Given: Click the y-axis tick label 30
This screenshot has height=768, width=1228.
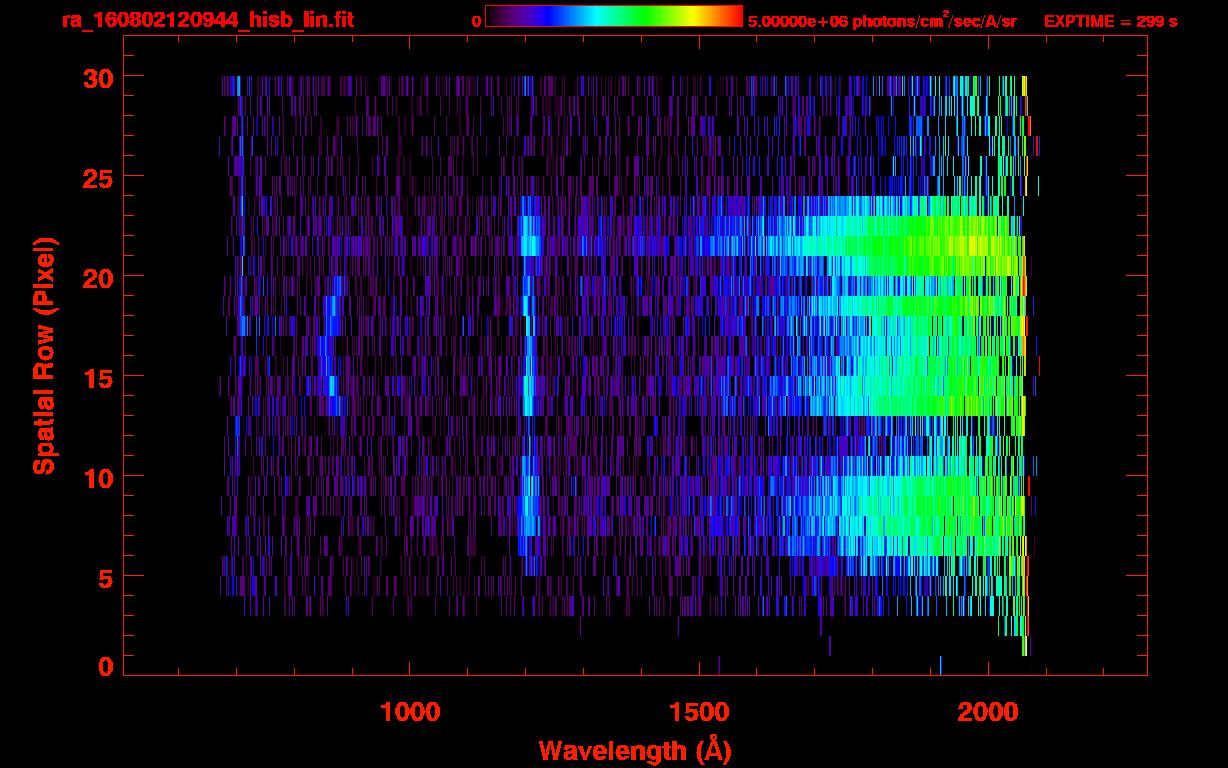Looking at the screenshot, I should tap(99, 77).
